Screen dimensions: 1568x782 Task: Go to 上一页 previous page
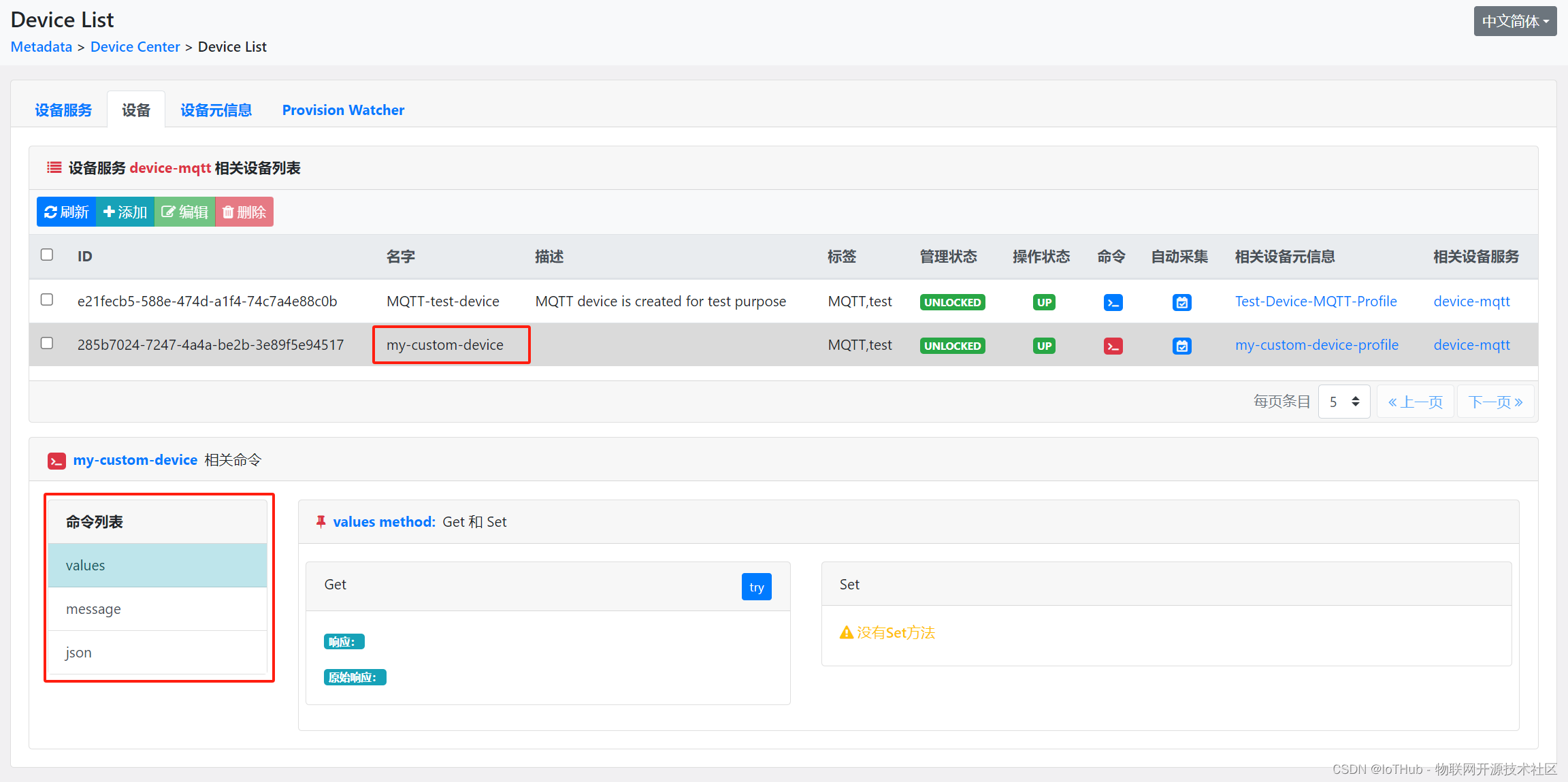[1416, 402]
